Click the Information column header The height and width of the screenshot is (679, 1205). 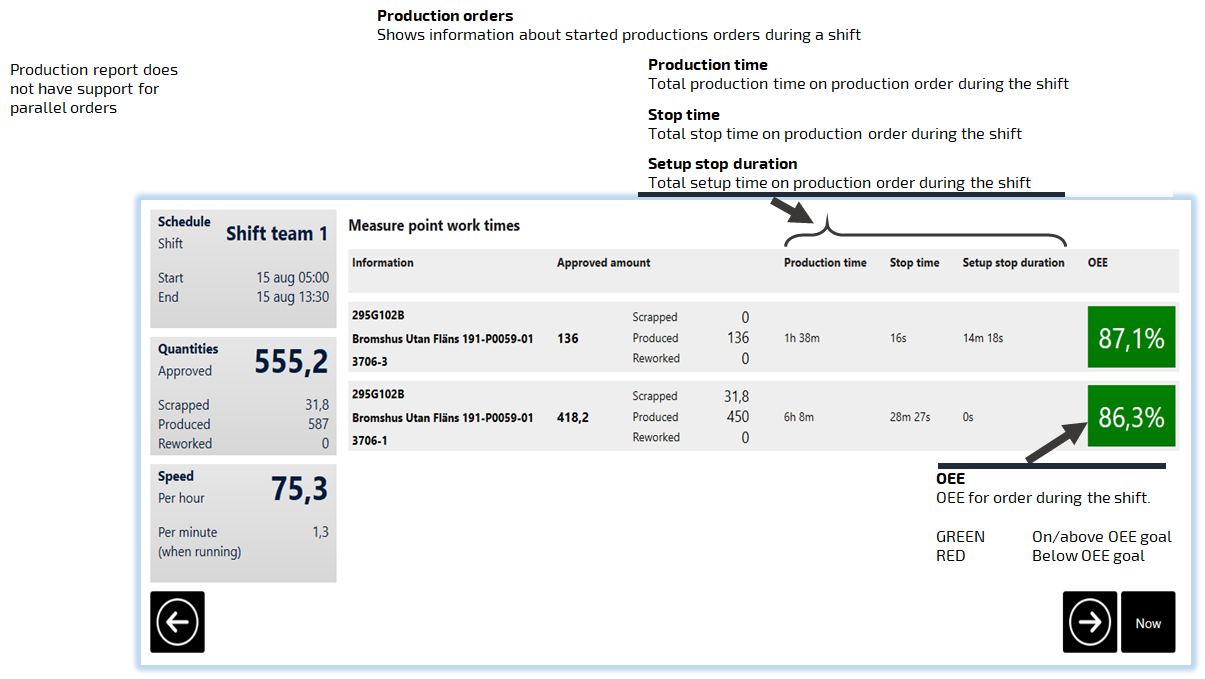[x=382, y=263]
